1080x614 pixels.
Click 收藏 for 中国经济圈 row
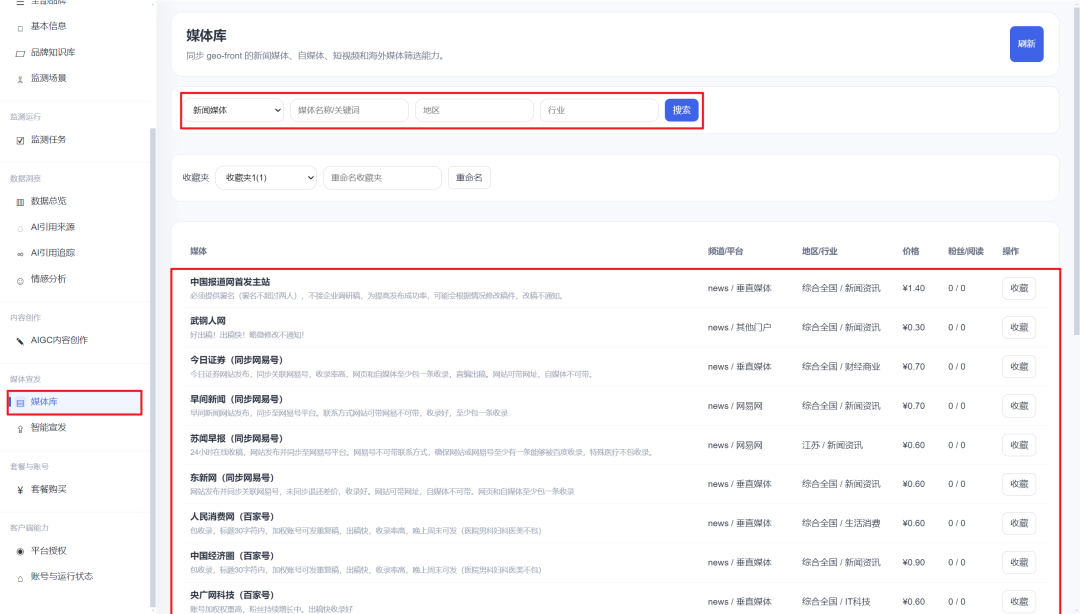1019,562
